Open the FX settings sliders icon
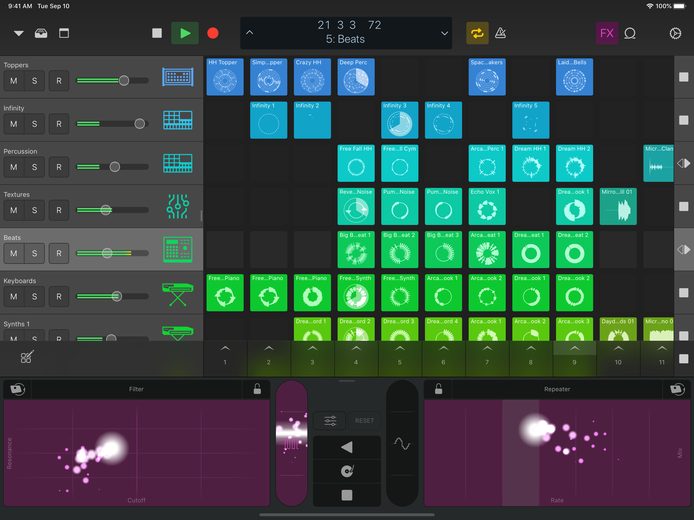 tap(330, 420)
